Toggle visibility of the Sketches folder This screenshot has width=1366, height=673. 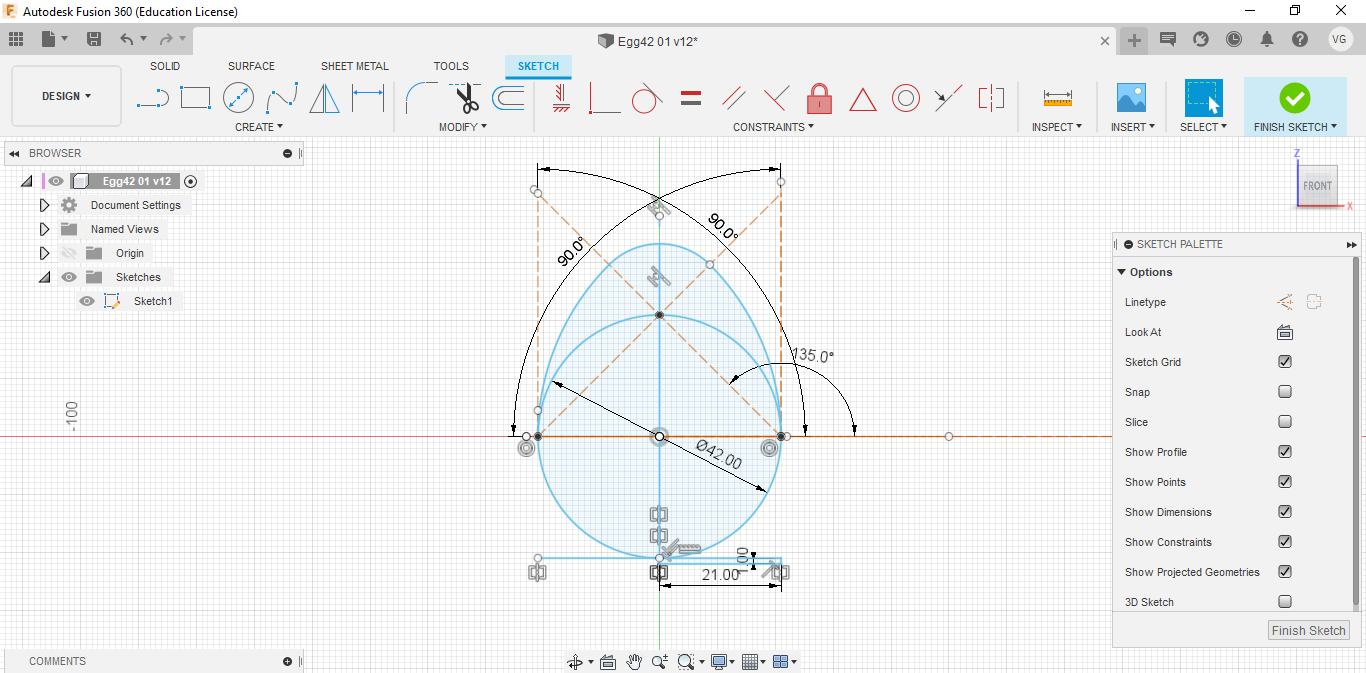pyautogui.click(x=69, y=277)
